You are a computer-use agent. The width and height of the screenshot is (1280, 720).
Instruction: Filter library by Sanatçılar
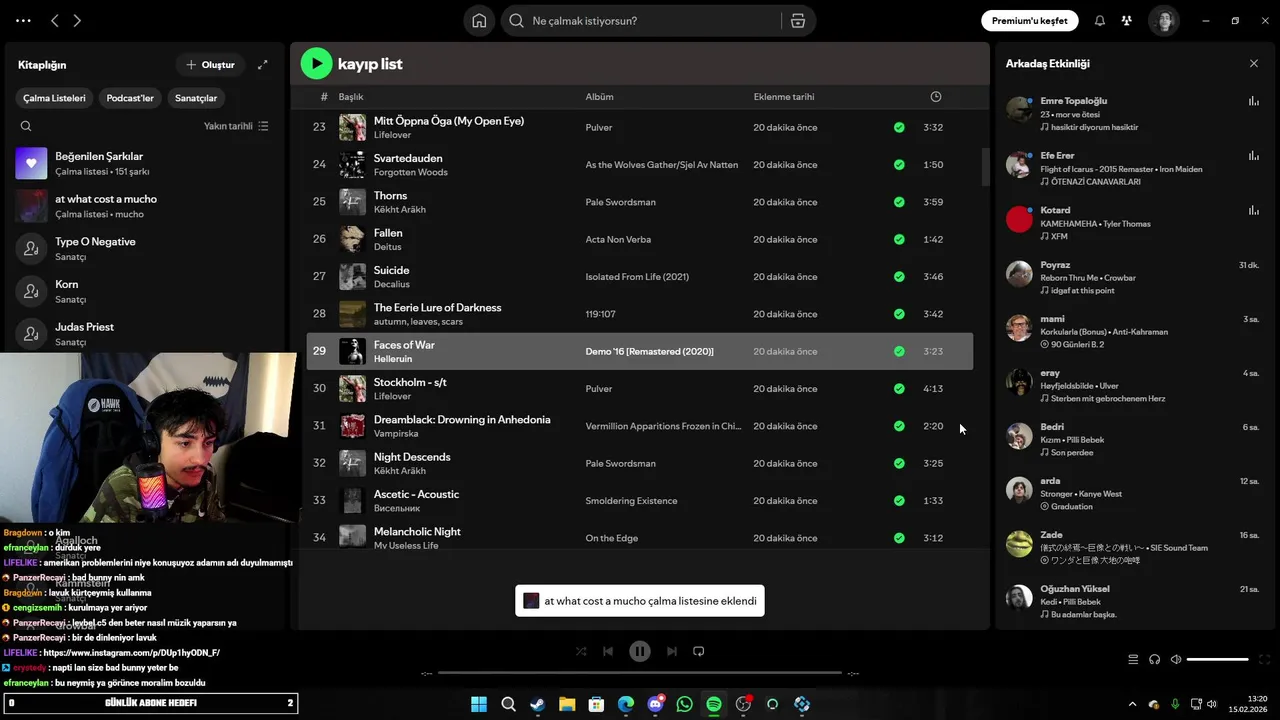(196, 98)
